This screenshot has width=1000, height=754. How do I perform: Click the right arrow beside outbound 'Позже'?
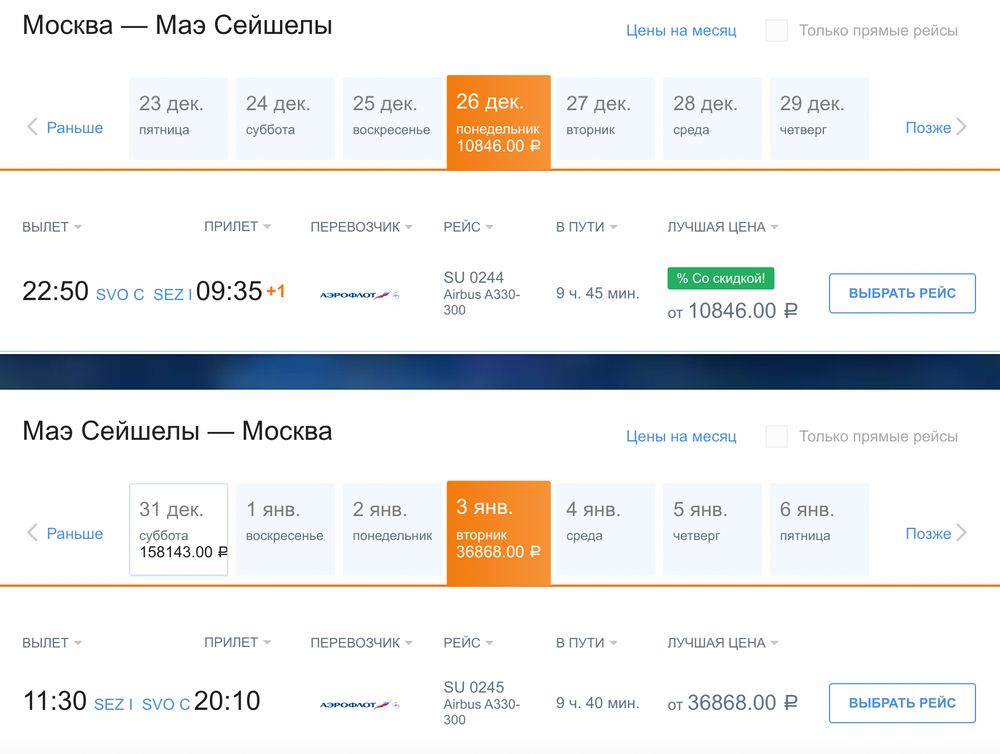[x=962, y=127]
